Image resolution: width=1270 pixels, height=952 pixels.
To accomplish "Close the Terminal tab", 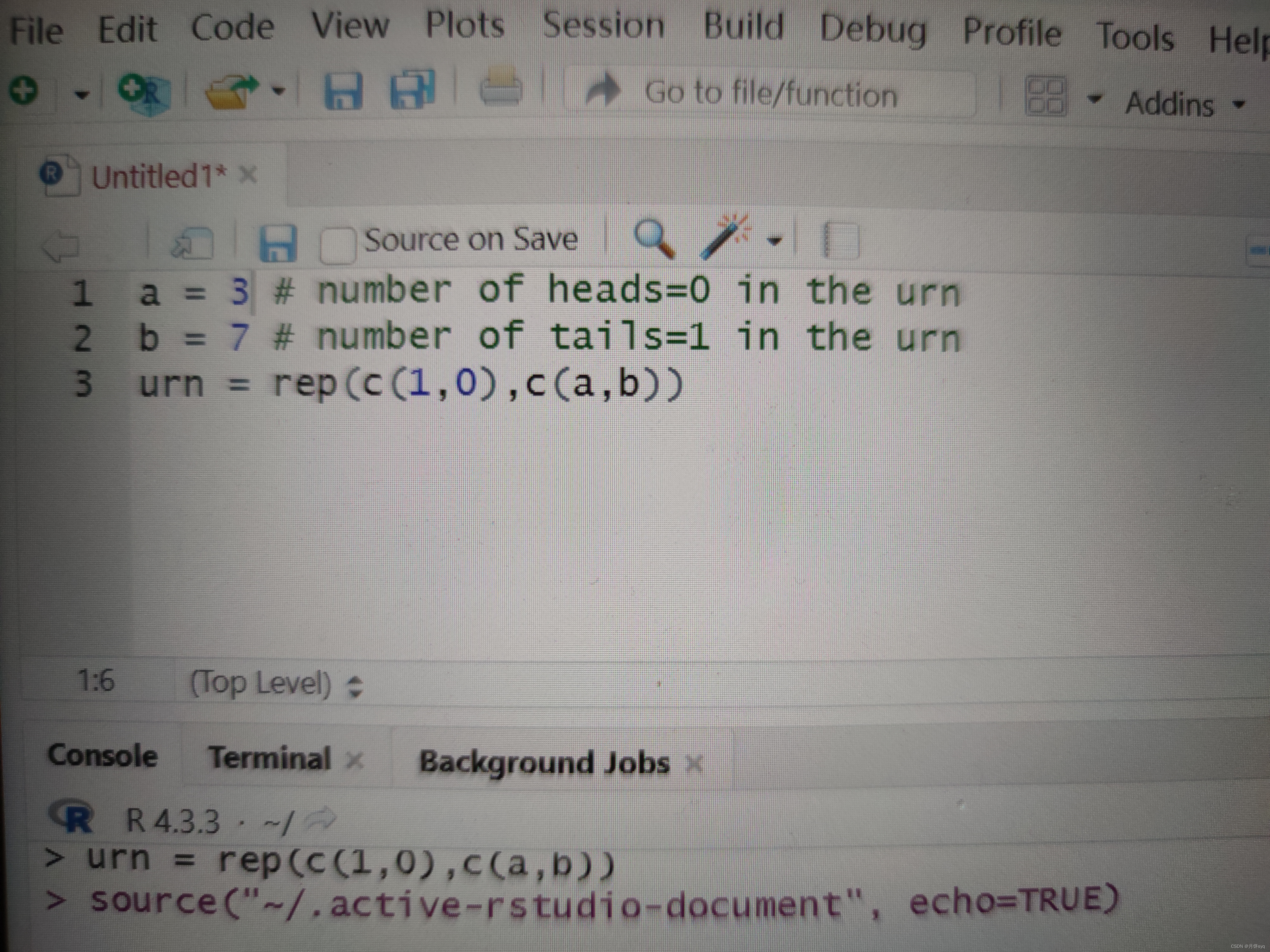I will 355,760.
